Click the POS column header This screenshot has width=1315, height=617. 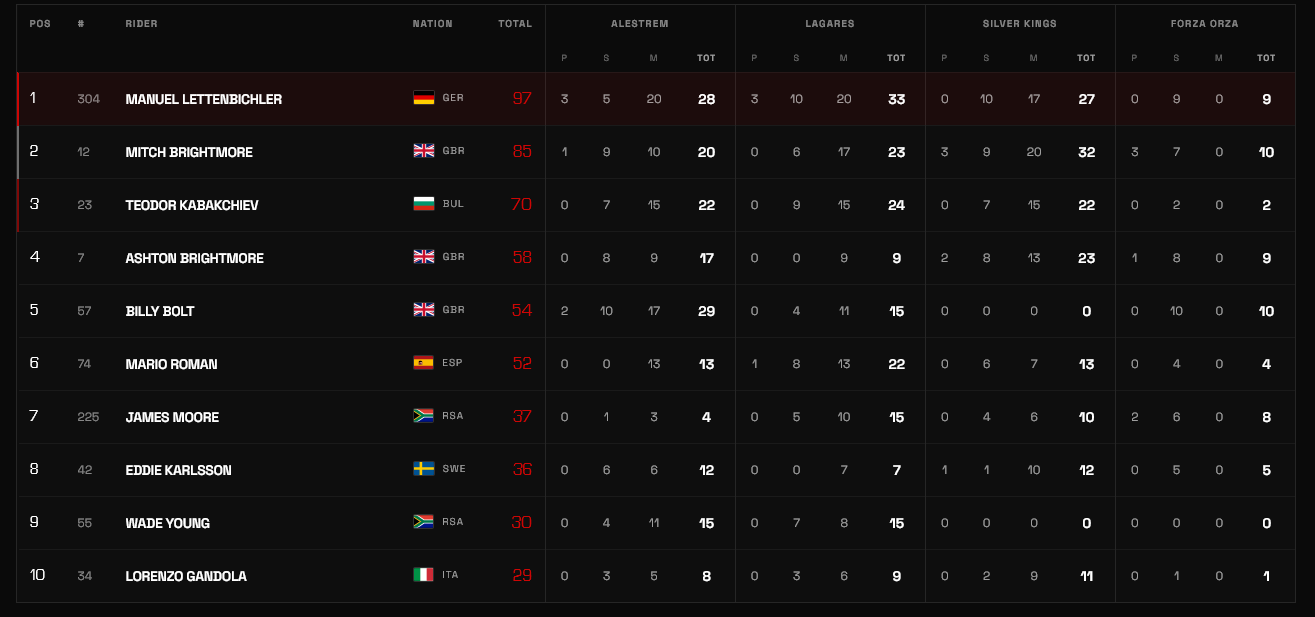pos(40,24)
